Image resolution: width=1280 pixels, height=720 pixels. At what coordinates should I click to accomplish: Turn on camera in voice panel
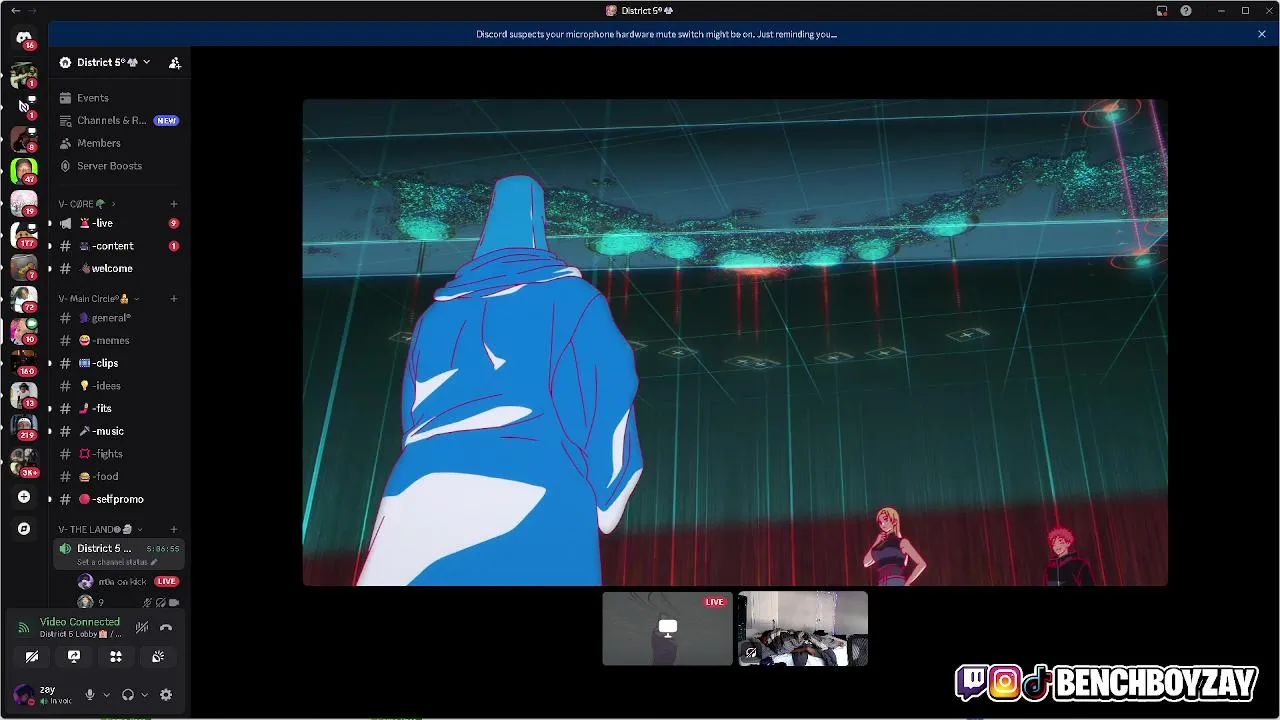coord(32,657)
